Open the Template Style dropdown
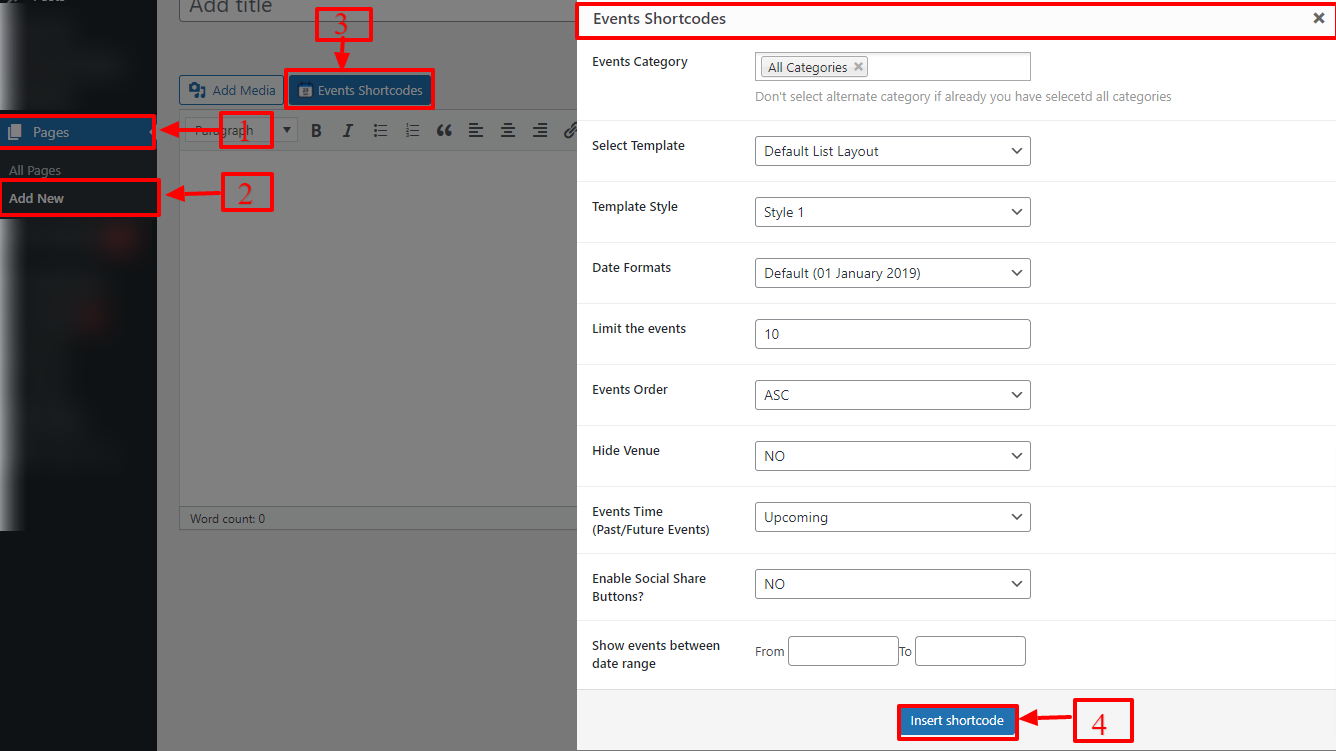Image resolution: width=1336 pixels, height=751 pixels. click(892, 212)
